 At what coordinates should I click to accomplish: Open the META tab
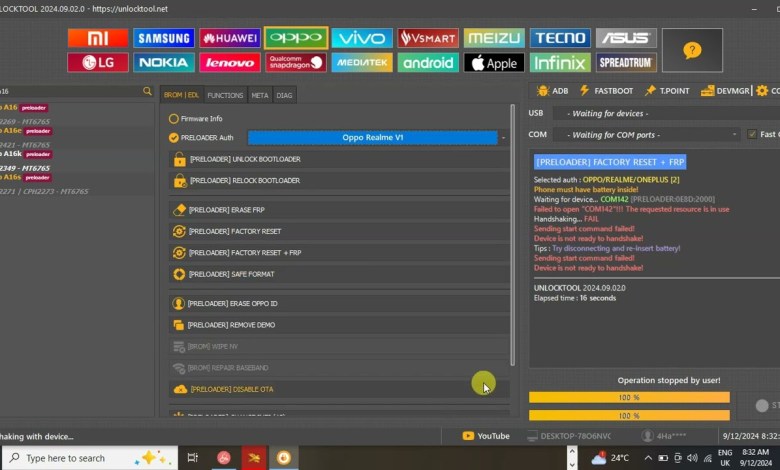coord(259,95)
